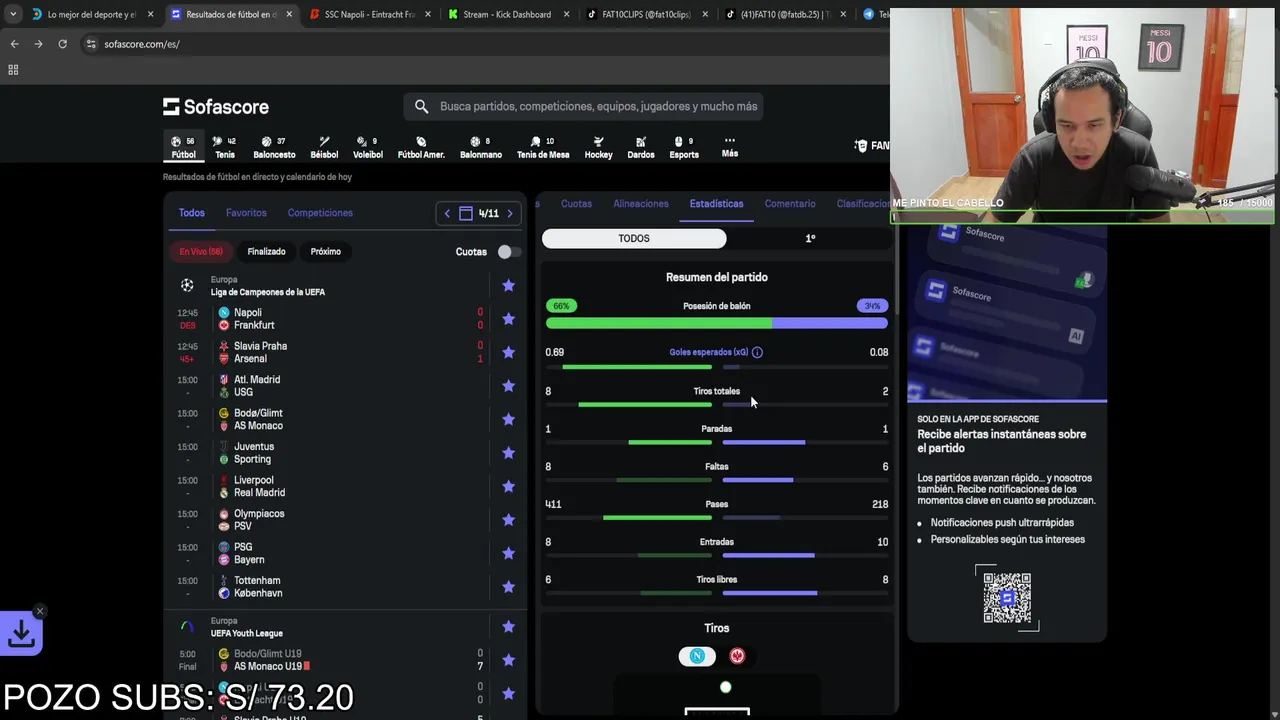
Task: Favorite the Tottenham vs København match
Action: [x=508, y=587]
